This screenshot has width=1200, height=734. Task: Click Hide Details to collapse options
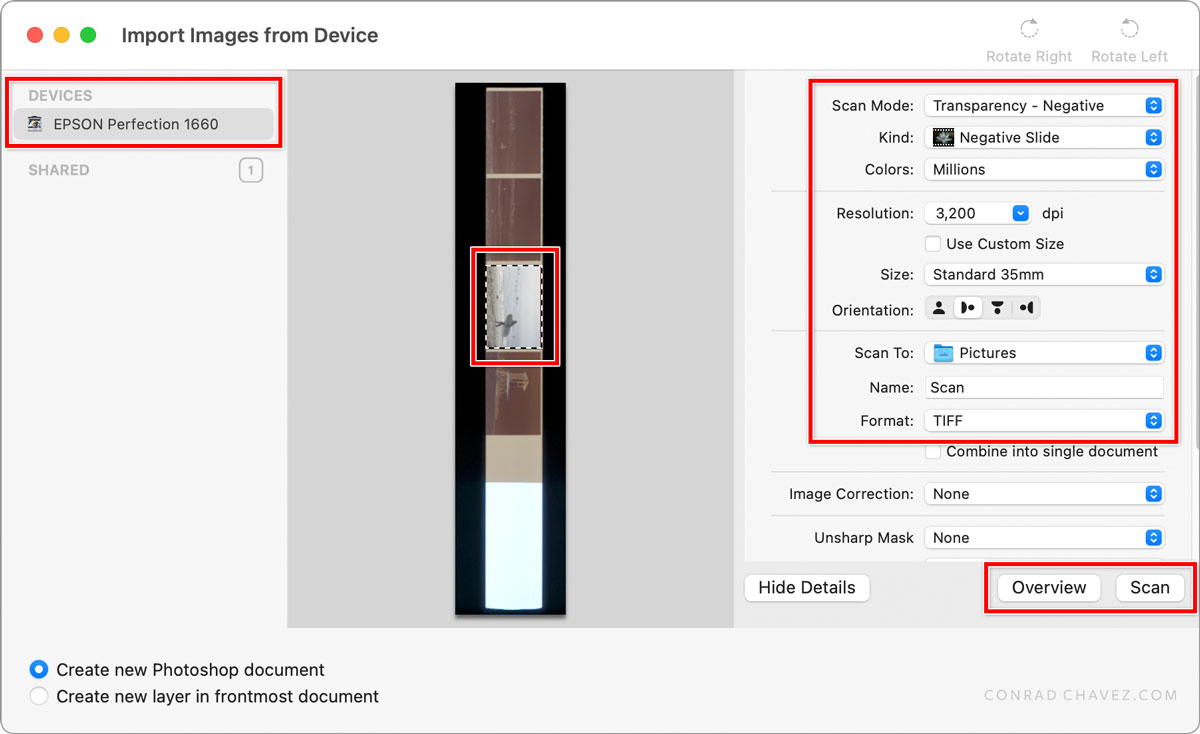tap(806, 587)
